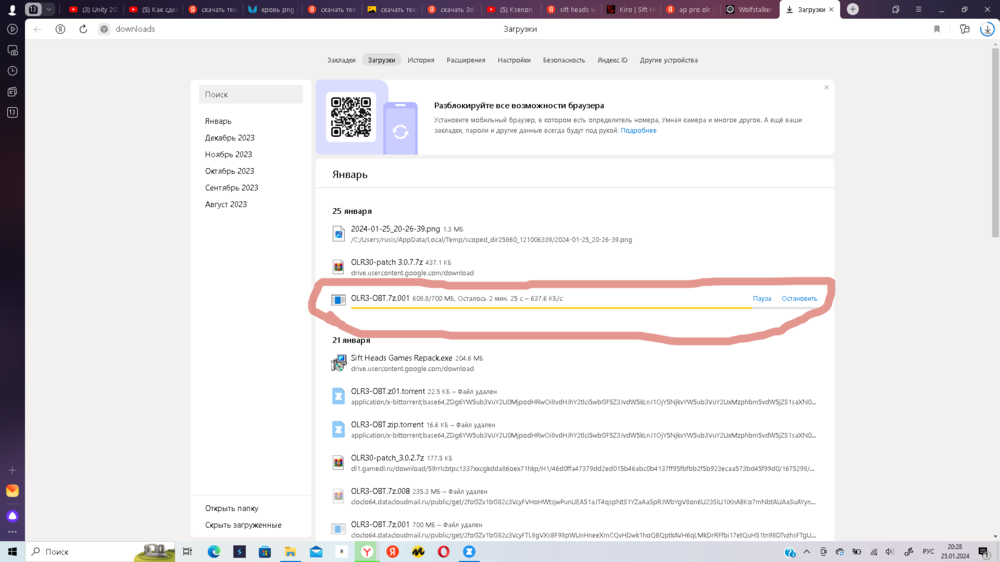Switch to the Расширения tab
This screenshot has width=1000, height=562.
click(466, 60)
